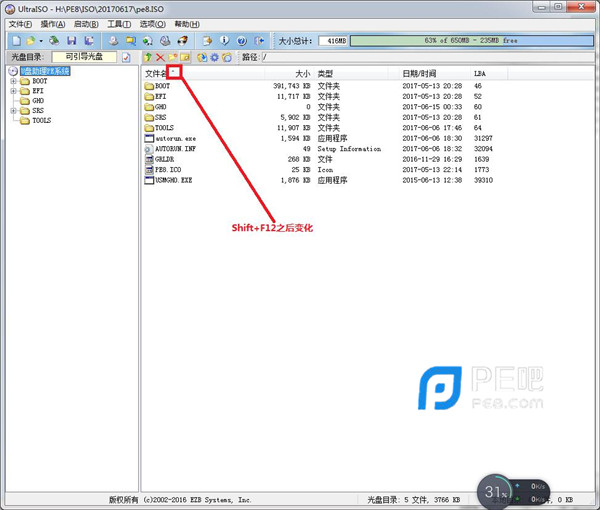This screenshot has width=600, height=510.
Task: Select the AUTORUN.INF file
Action: coord(175,149)
